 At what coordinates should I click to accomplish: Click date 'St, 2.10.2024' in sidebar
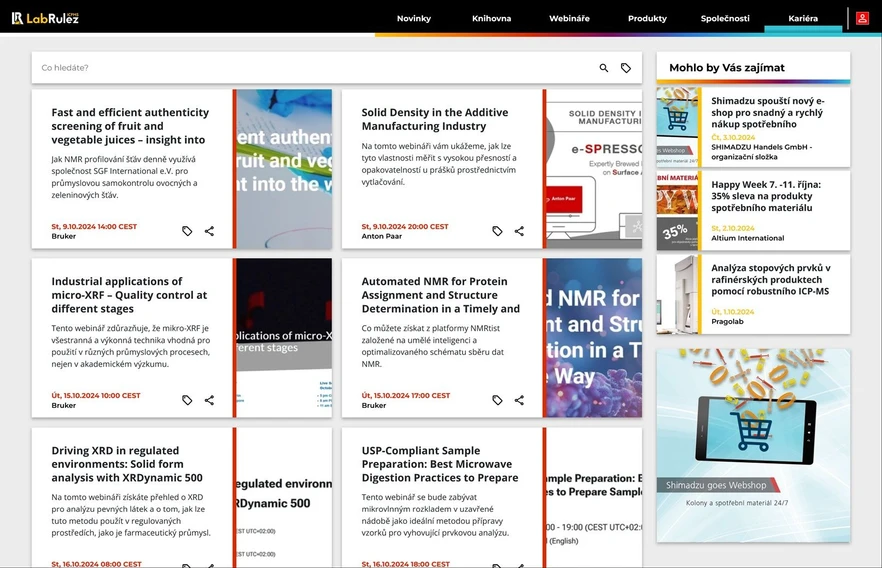point(732,228)
